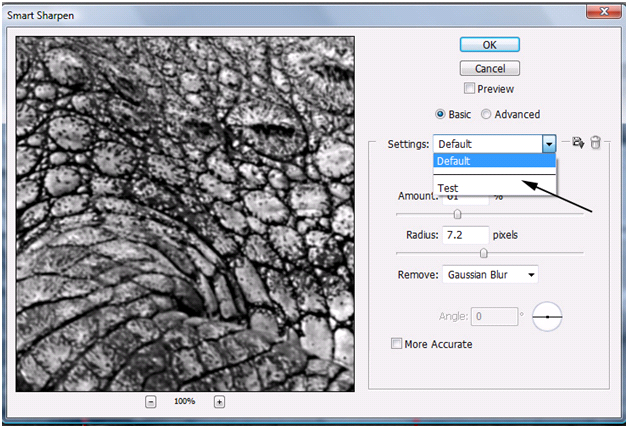Zoom in the preview with plus button
Image resolution: width=628 pixels, height=428 pixels.
(x=219, y=402)
